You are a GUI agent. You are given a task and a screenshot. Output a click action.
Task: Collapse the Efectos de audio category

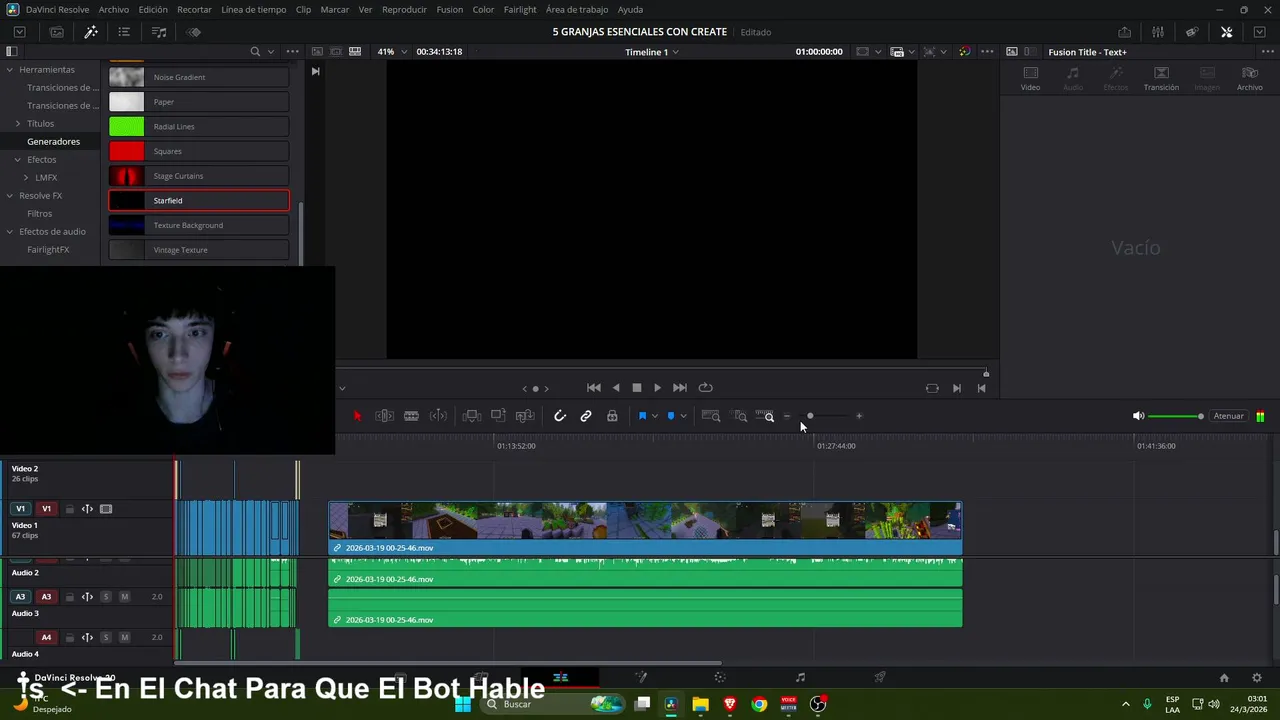10,232
